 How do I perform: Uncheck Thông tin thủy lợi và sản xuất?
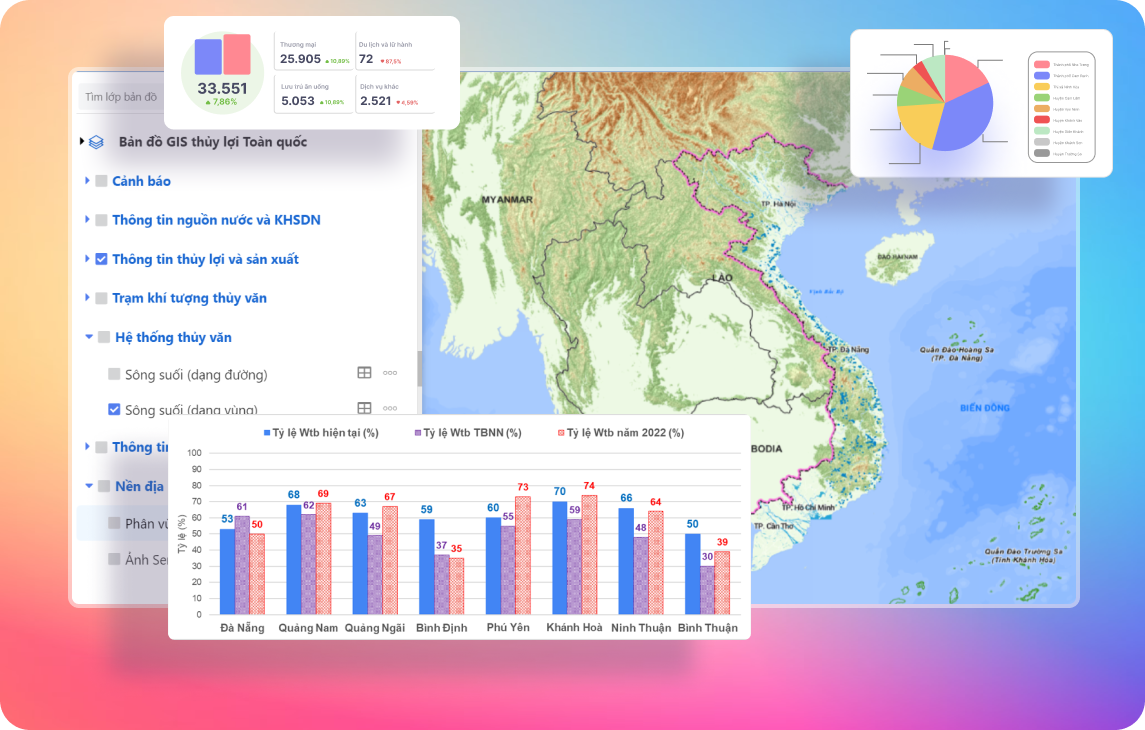click(x=101, y=259)
